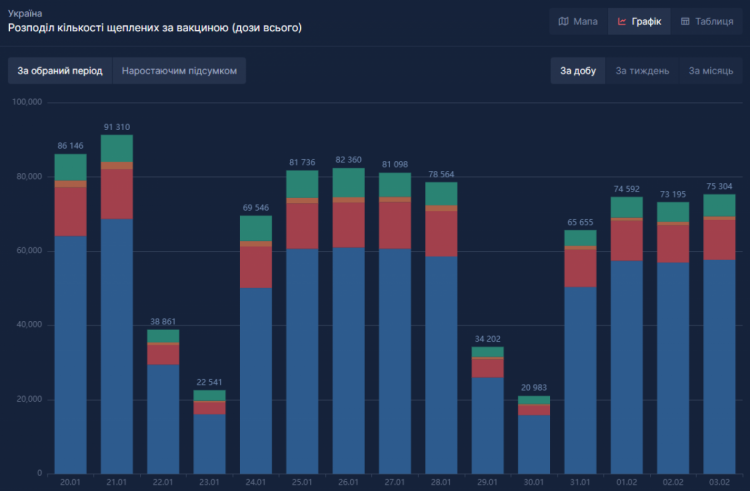Toggle За обраний період mode
The image size is (750, 491).
click(60, 71)
